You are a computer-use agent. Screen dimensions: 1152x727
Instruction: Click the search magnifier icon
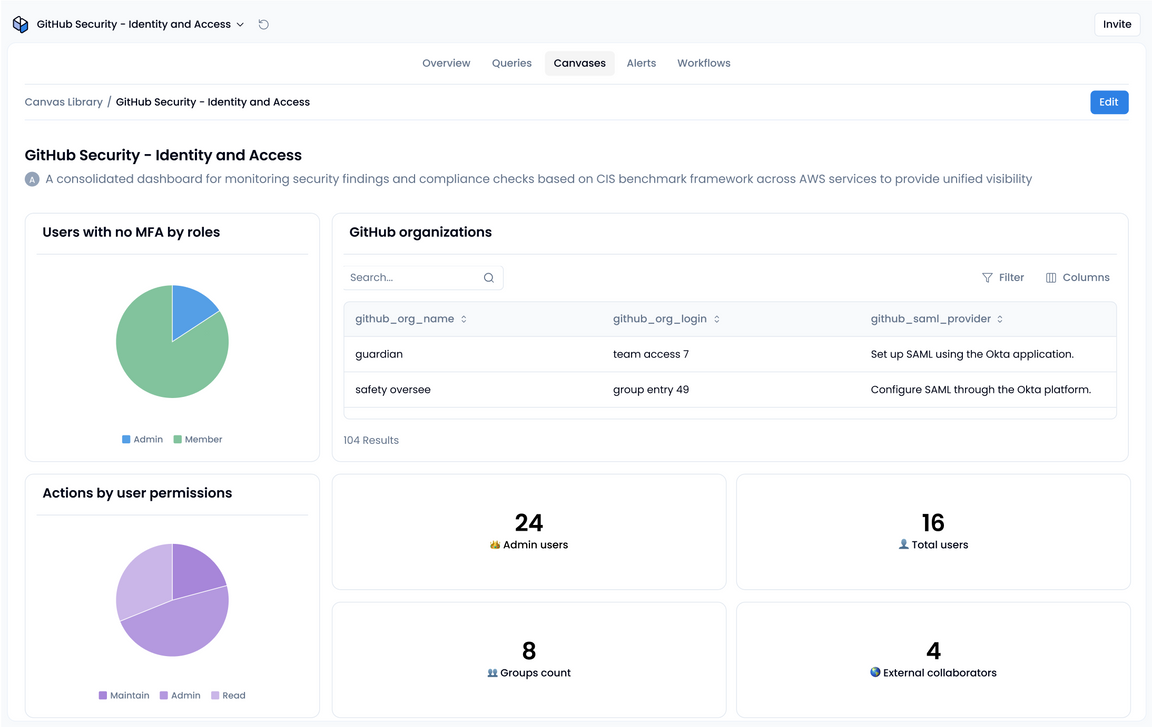click(489, 278)
